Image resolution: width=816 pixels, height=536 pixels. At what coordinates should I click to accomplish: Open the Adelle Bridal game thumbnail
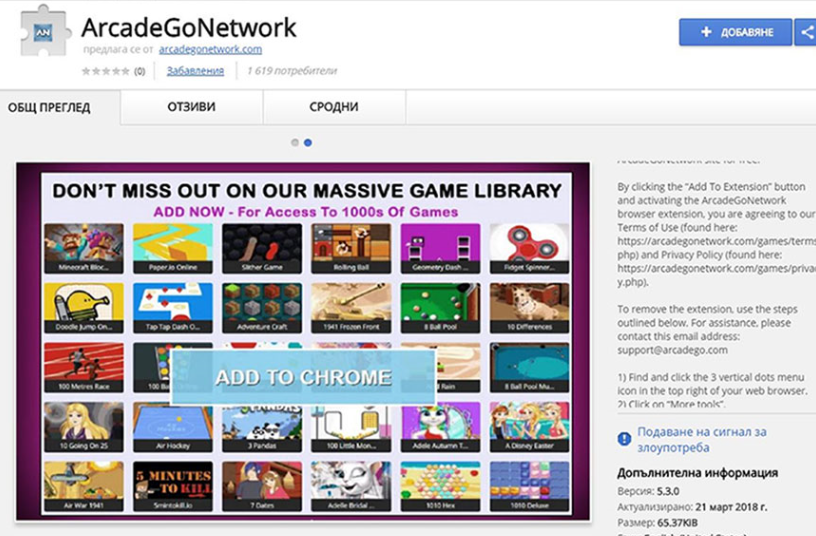[351, 486]
